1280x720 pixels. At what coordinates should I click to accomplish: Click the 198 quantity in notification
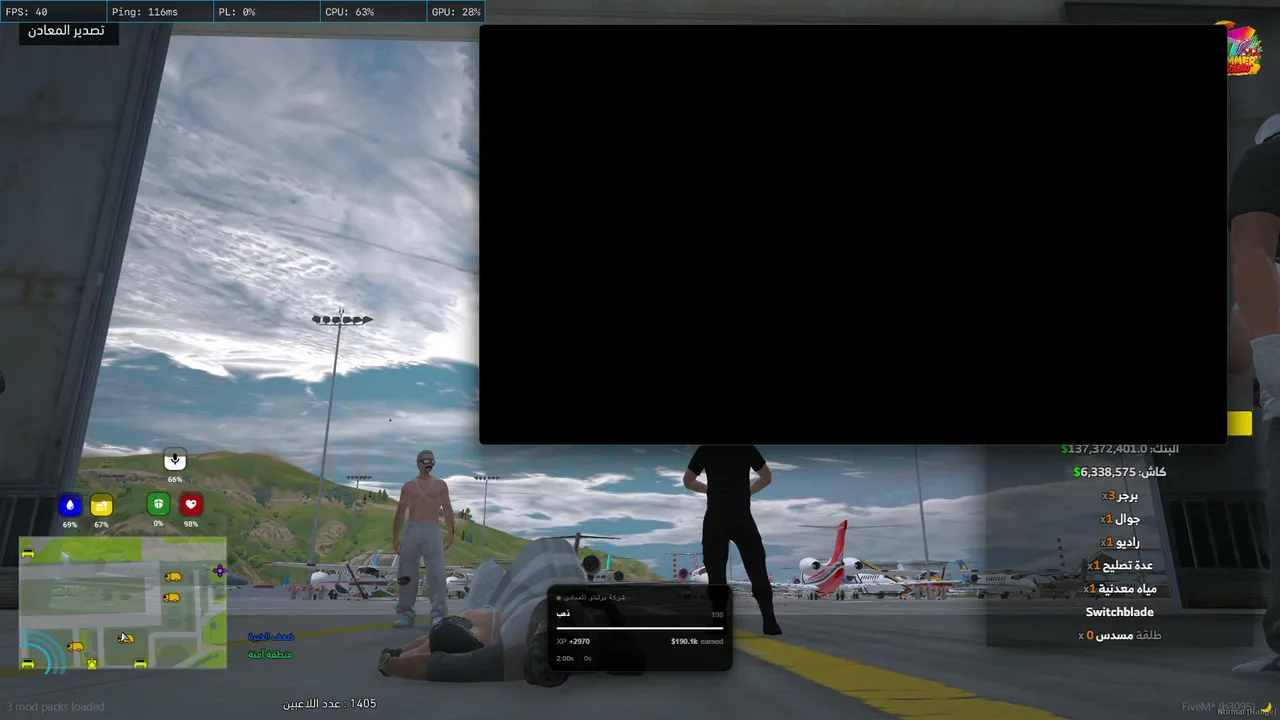tap(717, 615)
